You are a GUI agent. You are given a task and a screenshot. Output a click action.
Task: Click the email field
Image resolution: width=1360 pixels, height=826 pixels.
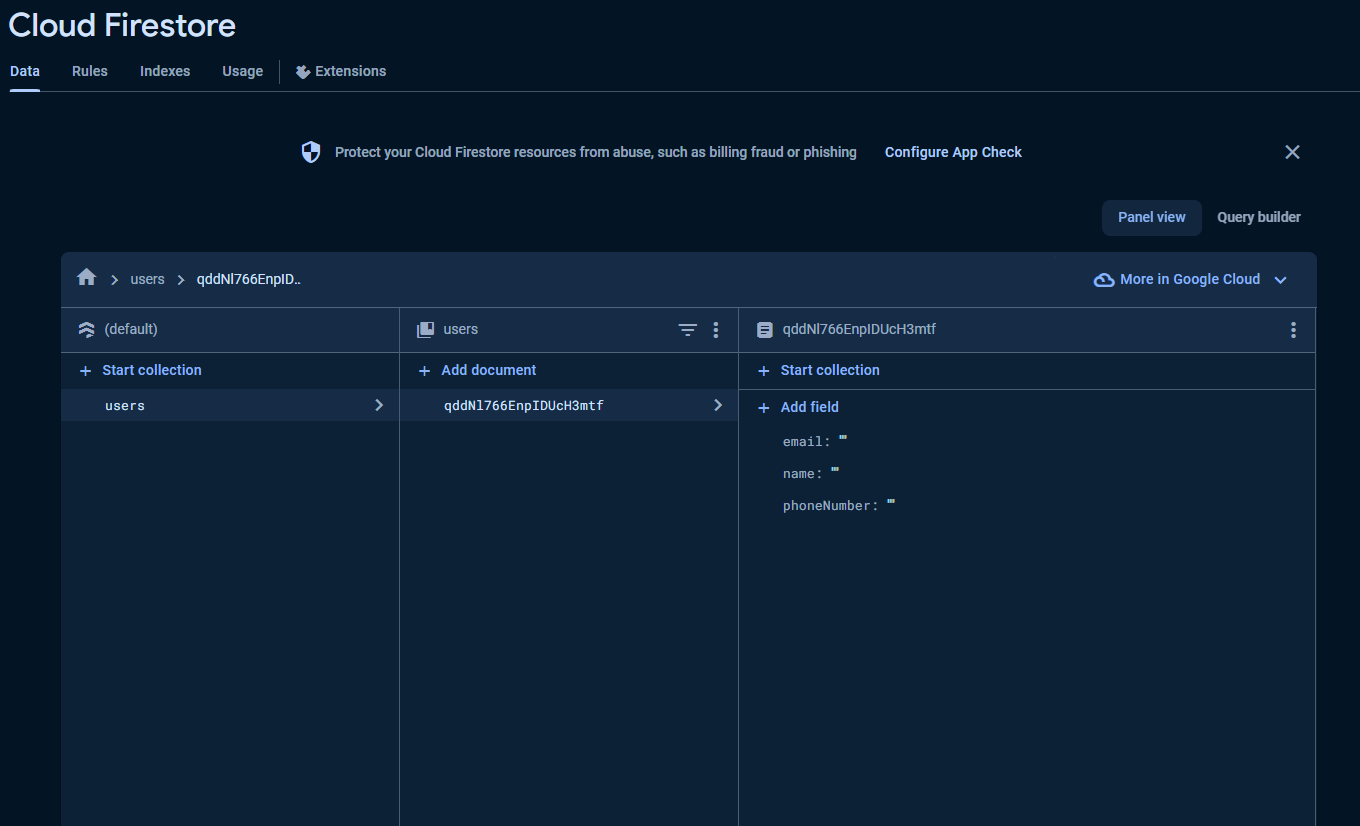pos(815,442)
